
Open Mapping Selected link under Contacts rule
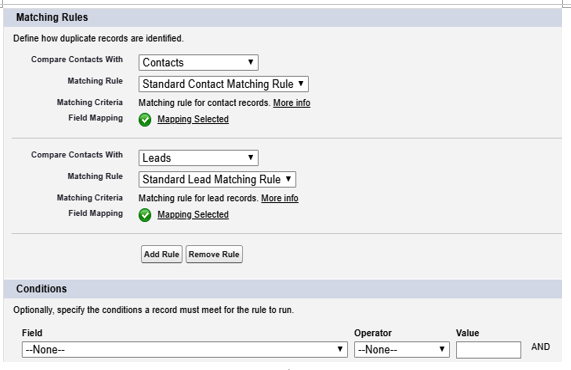pos(193,119)
